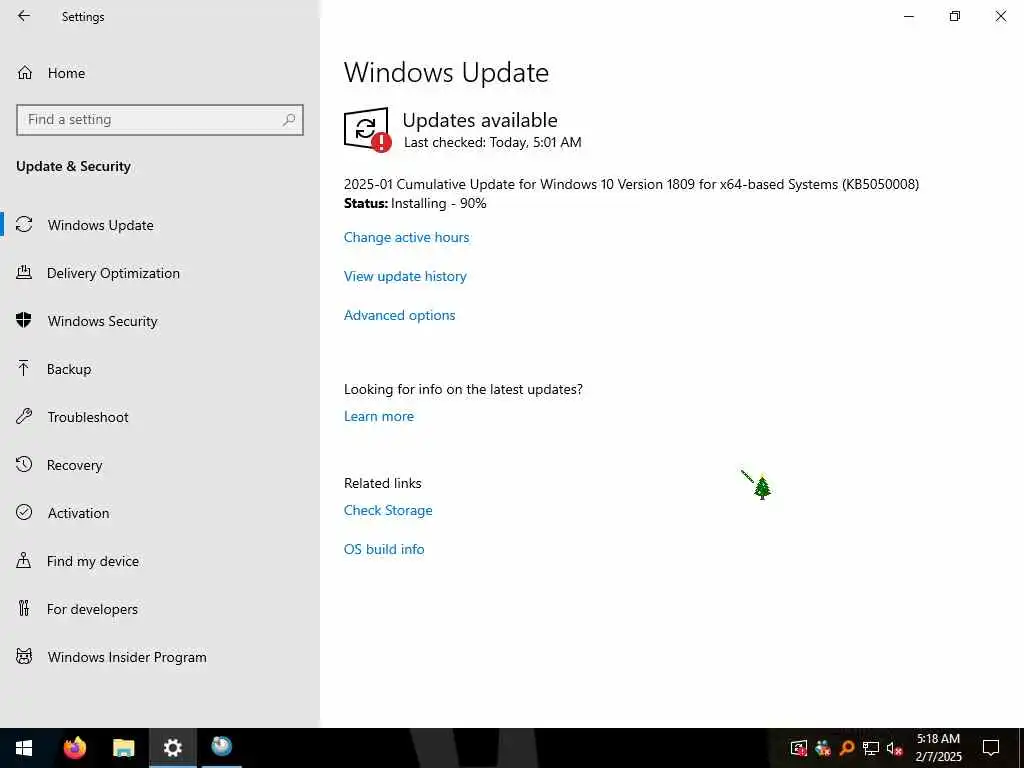Click the colorful tray icon with red badge
1024x768 pixels.
pos(823,748)
